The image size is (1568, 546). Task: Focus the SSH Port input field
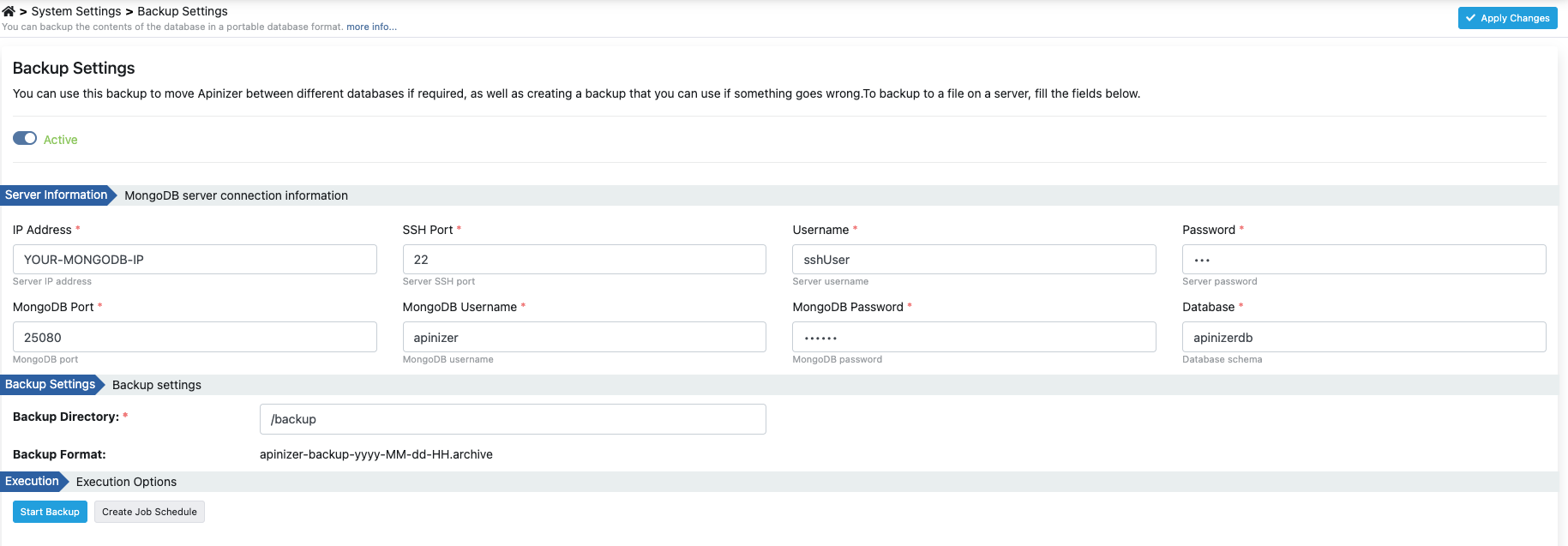[x=584, y=260]
